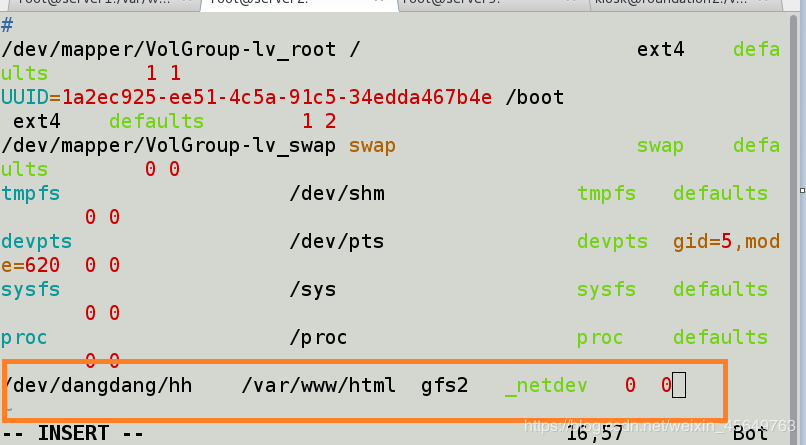806x445 pixels.
Task: Click the _netdev mount option
Action: coord(546,386)
